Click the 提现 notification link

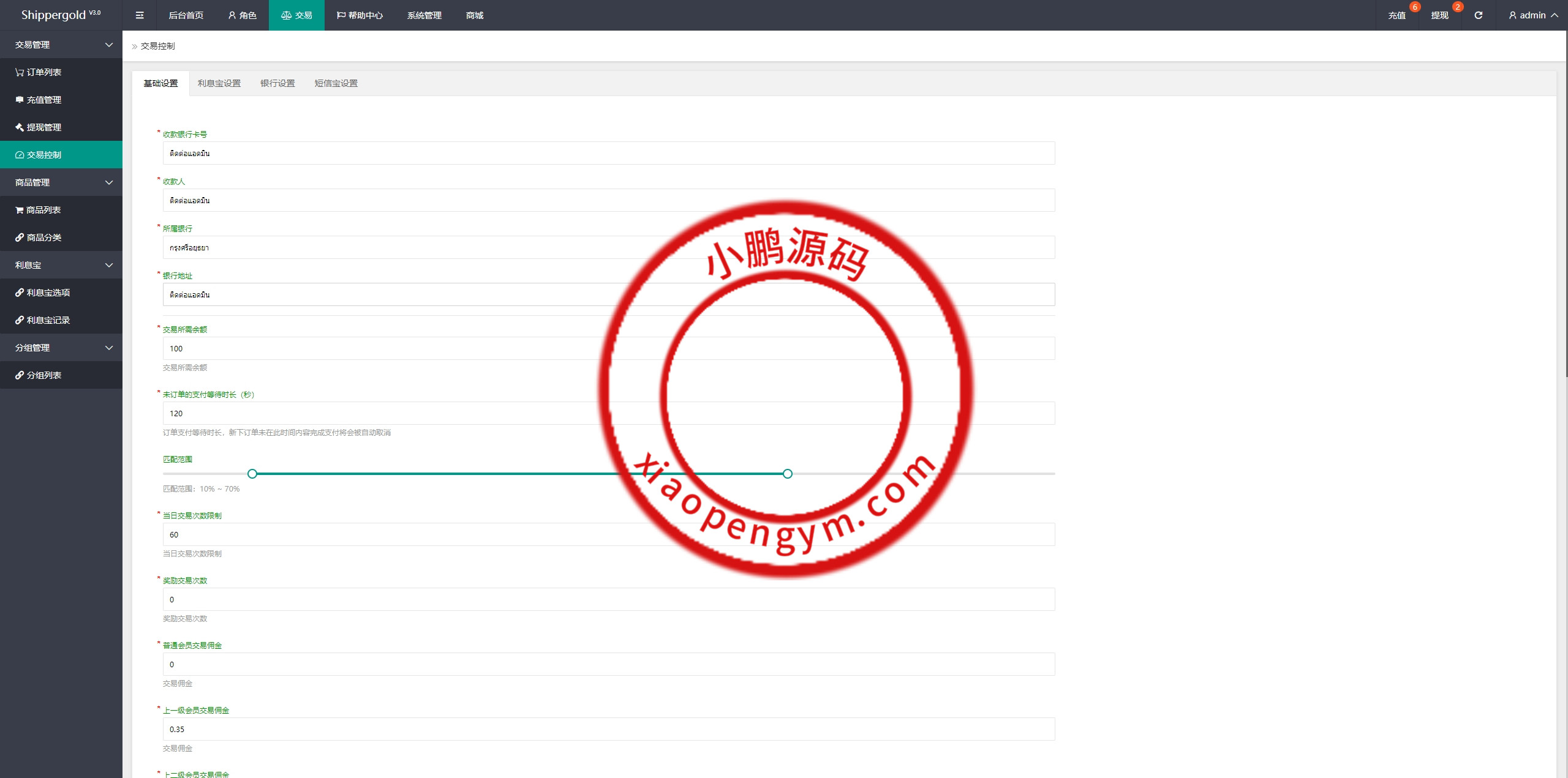click(1439, 15)
